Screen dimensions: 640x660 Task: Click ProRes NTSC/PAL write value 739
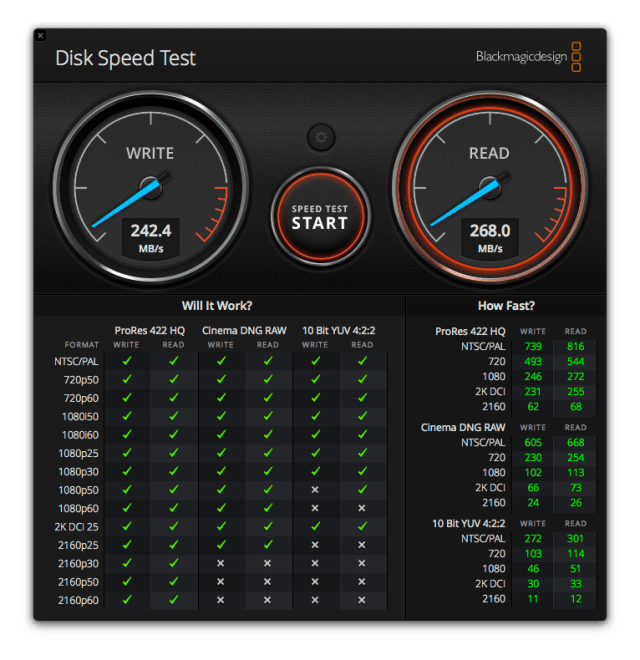(533, 346)
